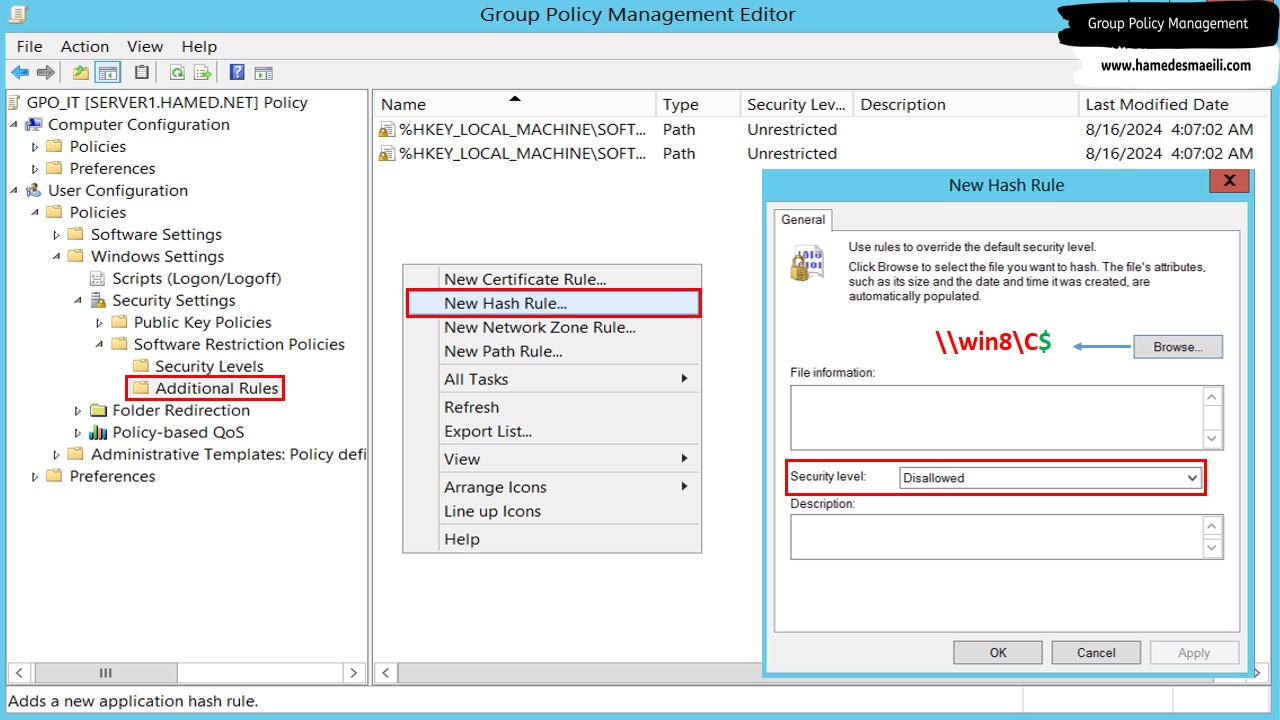Screen dimensions: 1280x720
Task: Click the Scripts (Logon/Logoff) icon
Action: pyautogui.click(x=99, y=278)
